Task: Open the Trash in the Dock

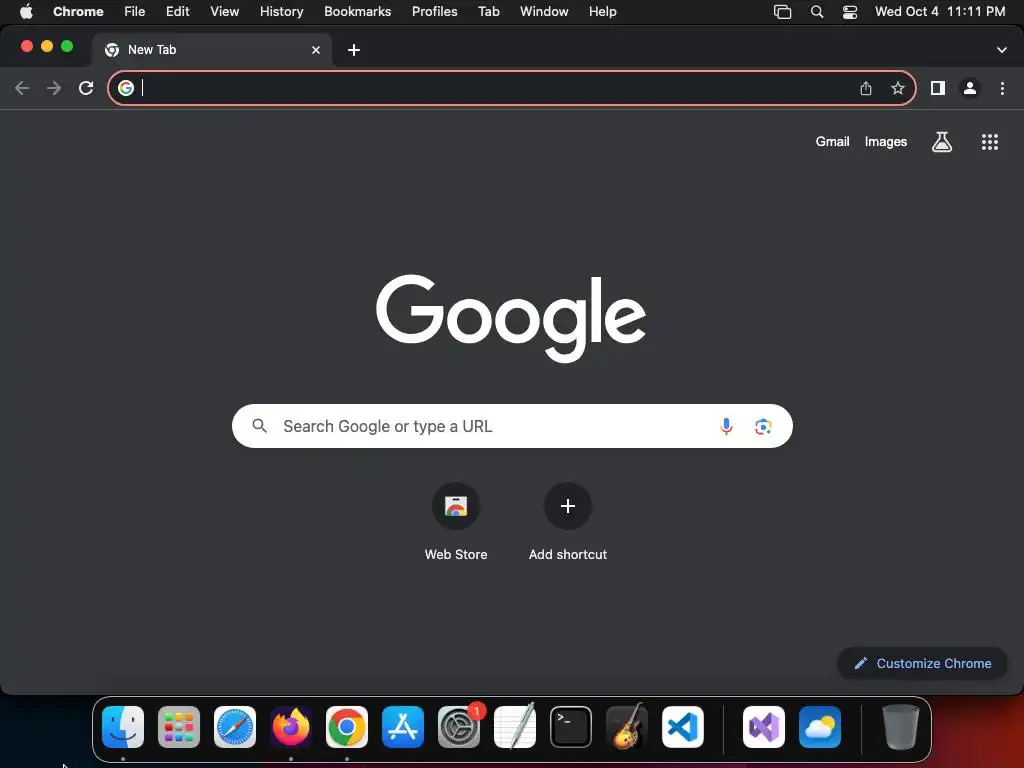Action: 901,727
